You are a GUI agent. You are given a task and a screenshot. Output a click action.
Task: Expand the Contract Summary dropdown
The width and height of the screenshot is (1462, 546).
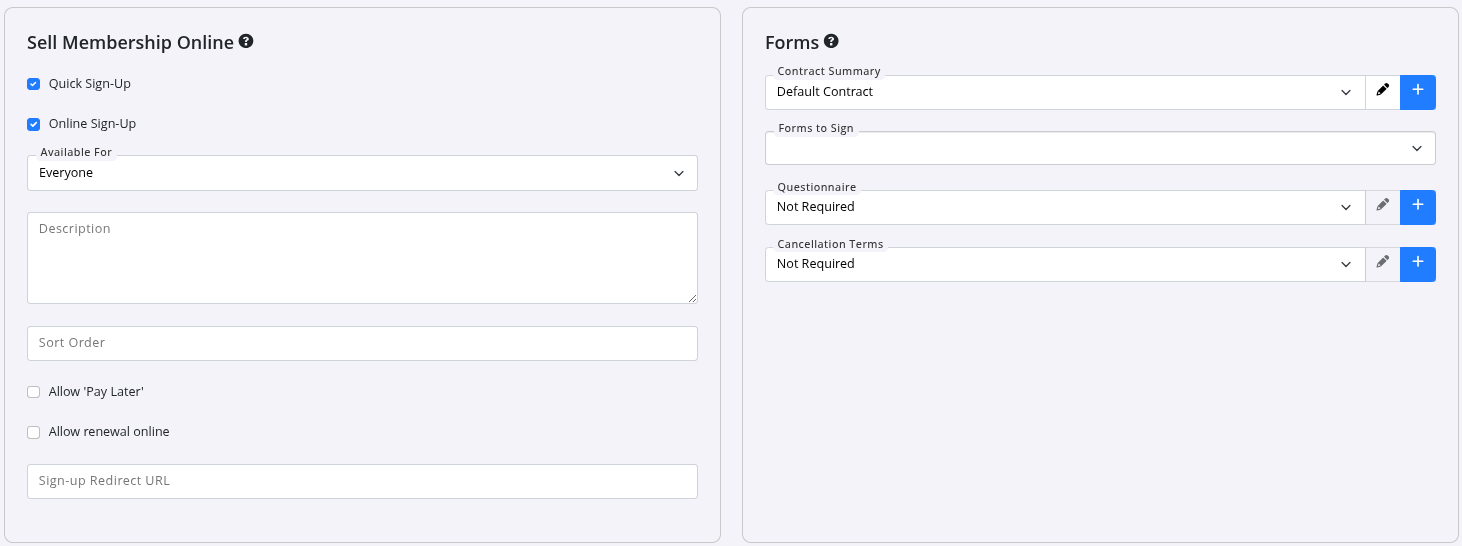pos(1064,92)
